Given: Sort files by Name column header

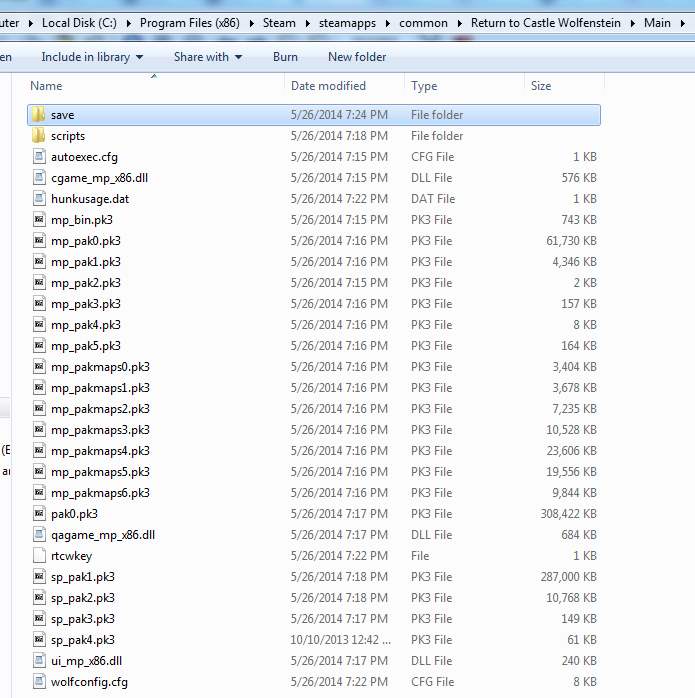Looking at the screenshot, I should coord(154,85).
